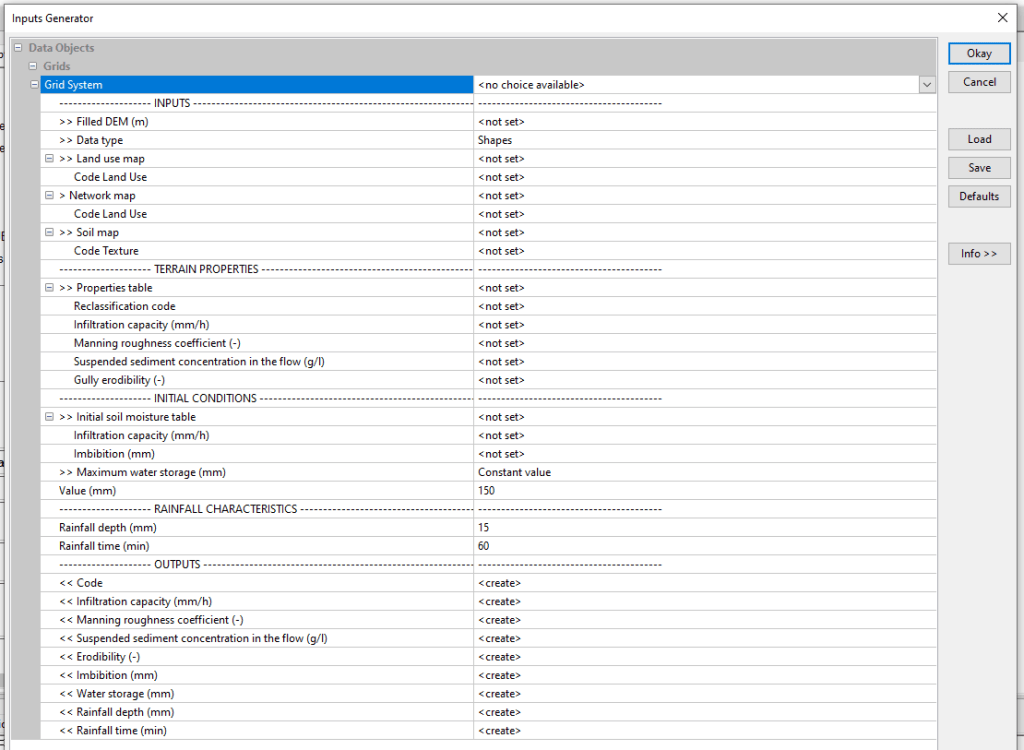Edit the Rainfall depth value 15
Viewport: 1024px width, 750px height.
pos(705,527)
